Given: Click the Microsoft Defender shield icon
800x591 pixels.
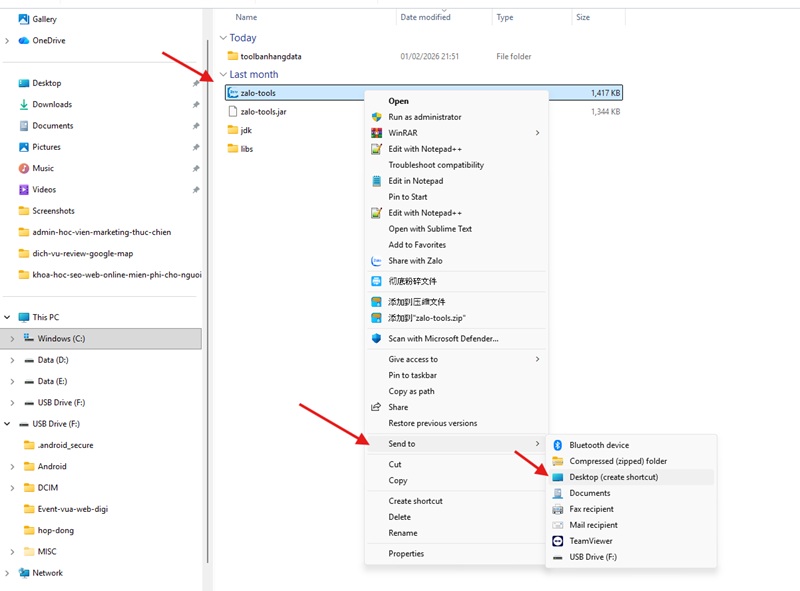Looking at the screenshot, I should tap(377, 338).
